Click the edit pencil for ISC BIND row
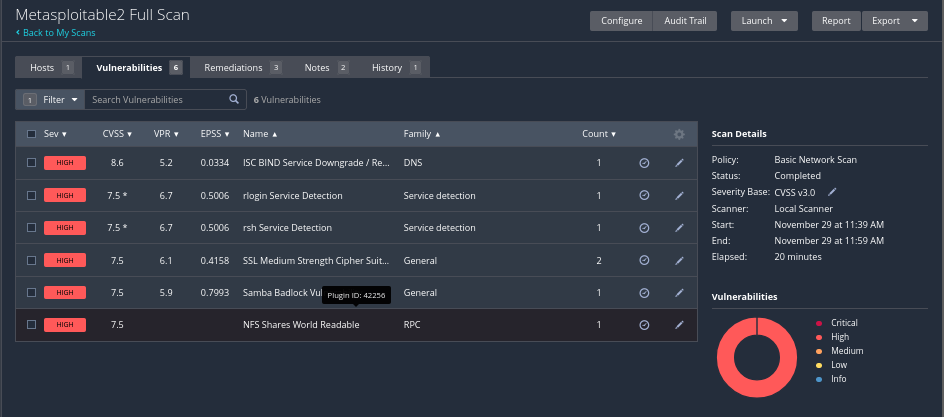 679,163
